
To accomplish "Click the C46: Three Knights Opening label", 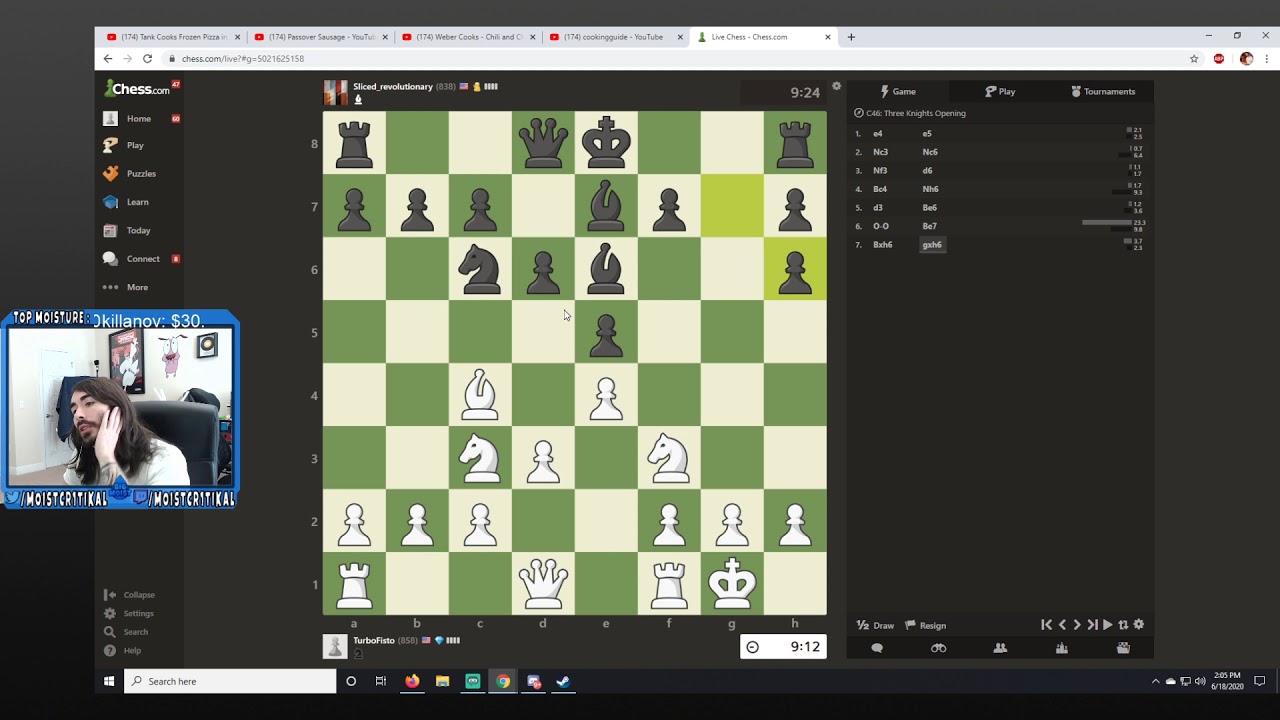I will [x=916, y=113].
